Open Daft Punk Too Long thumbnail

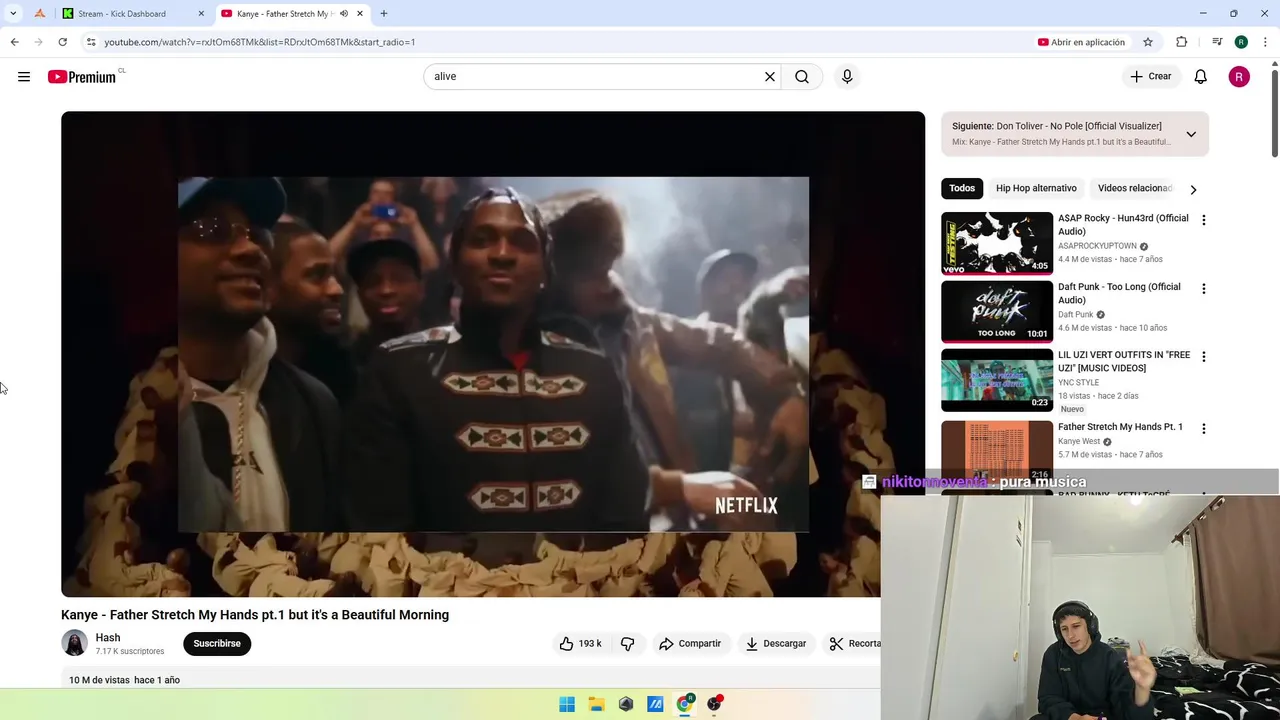997,311
